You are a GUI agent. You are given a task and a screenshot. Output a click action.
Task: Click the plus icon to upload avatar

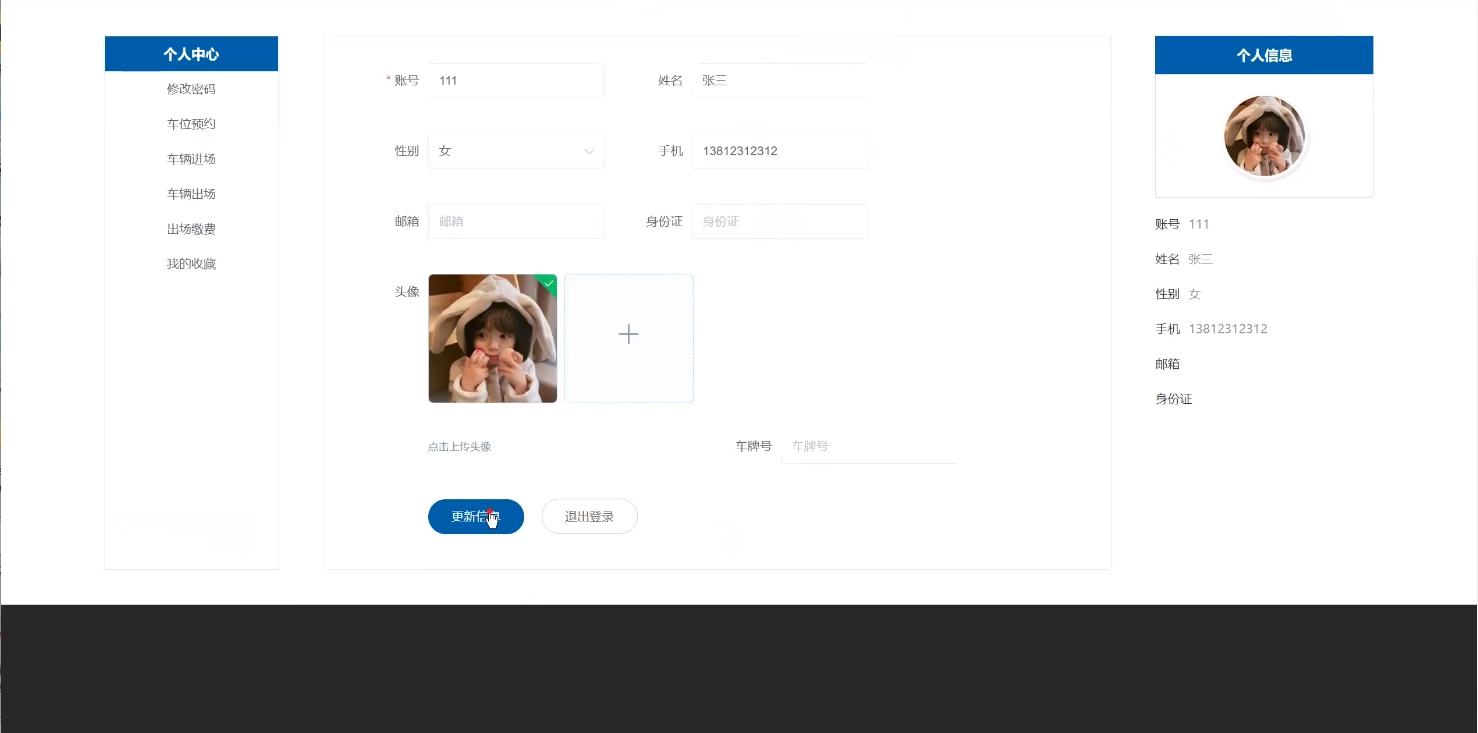(x=628, y=335)
